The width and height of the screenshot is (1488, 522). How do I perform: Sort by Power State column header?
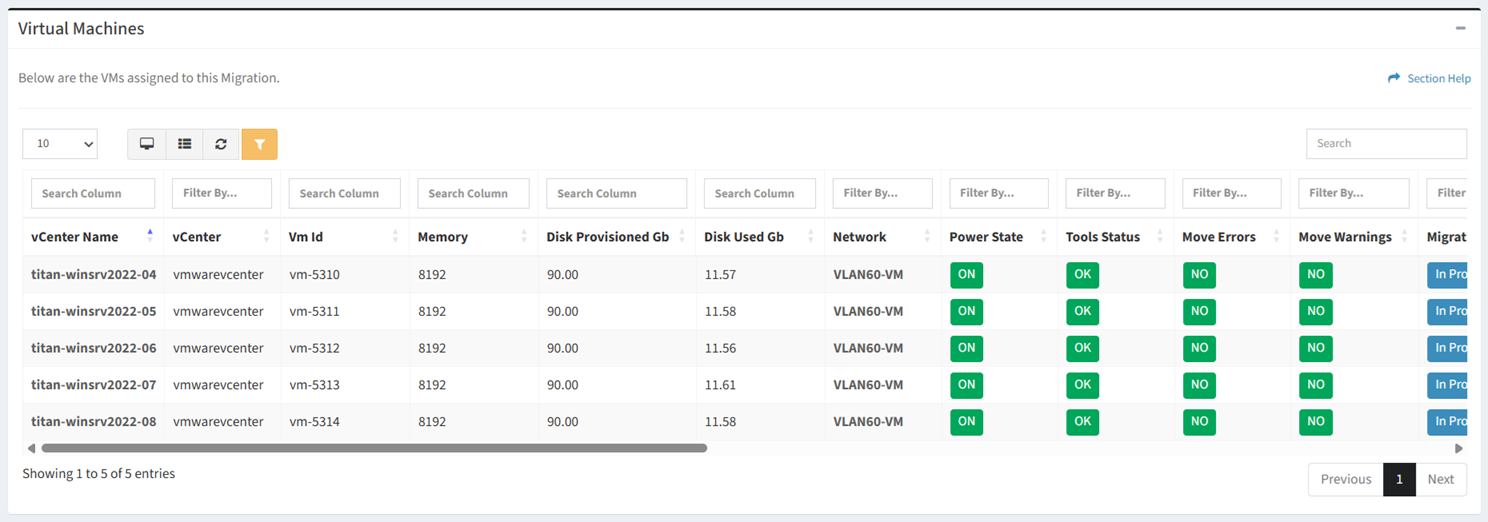click(999, 237)
